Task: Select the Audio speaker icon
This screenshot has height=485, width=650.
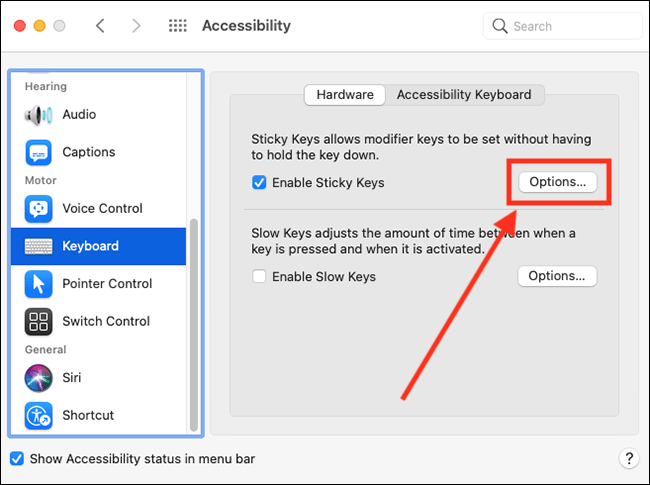Action: (38, 115)
